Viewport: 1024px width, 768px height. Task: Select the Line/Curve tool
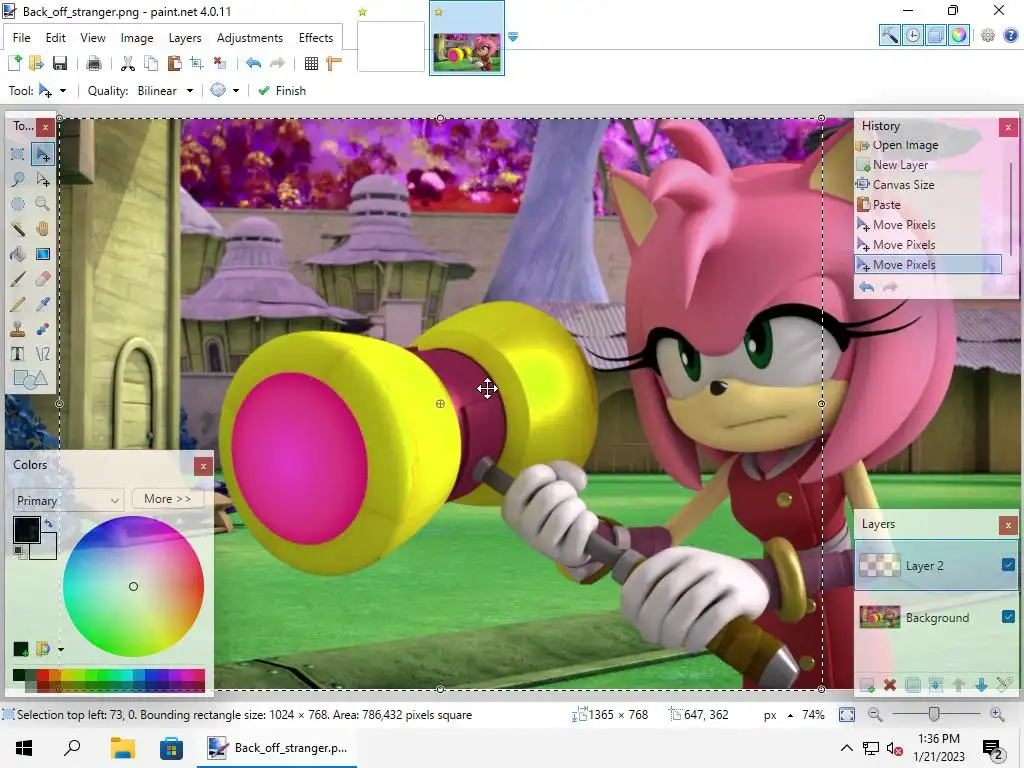[x=42, y=354]
